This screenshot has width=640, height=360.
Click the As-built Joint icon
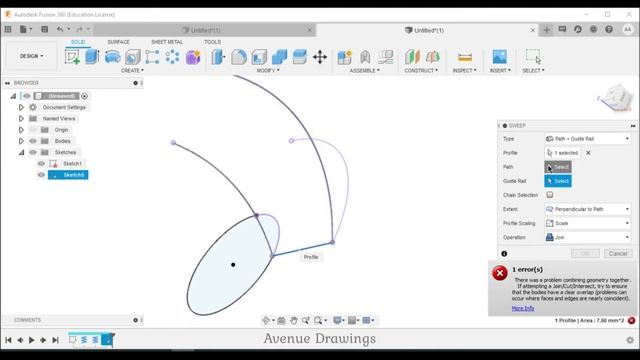pyautogui.click(x=385, y=57)
